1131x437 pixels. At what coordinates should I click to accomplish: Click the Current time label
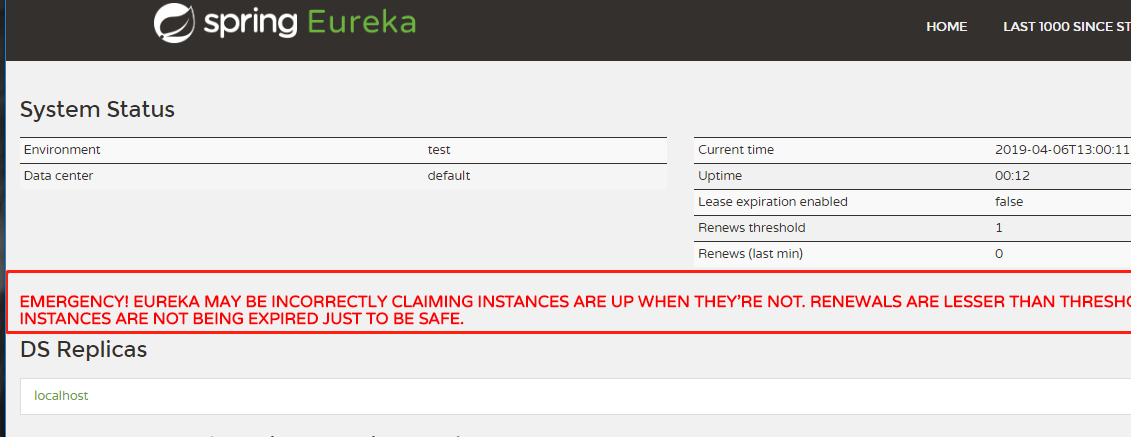[736, 150]
